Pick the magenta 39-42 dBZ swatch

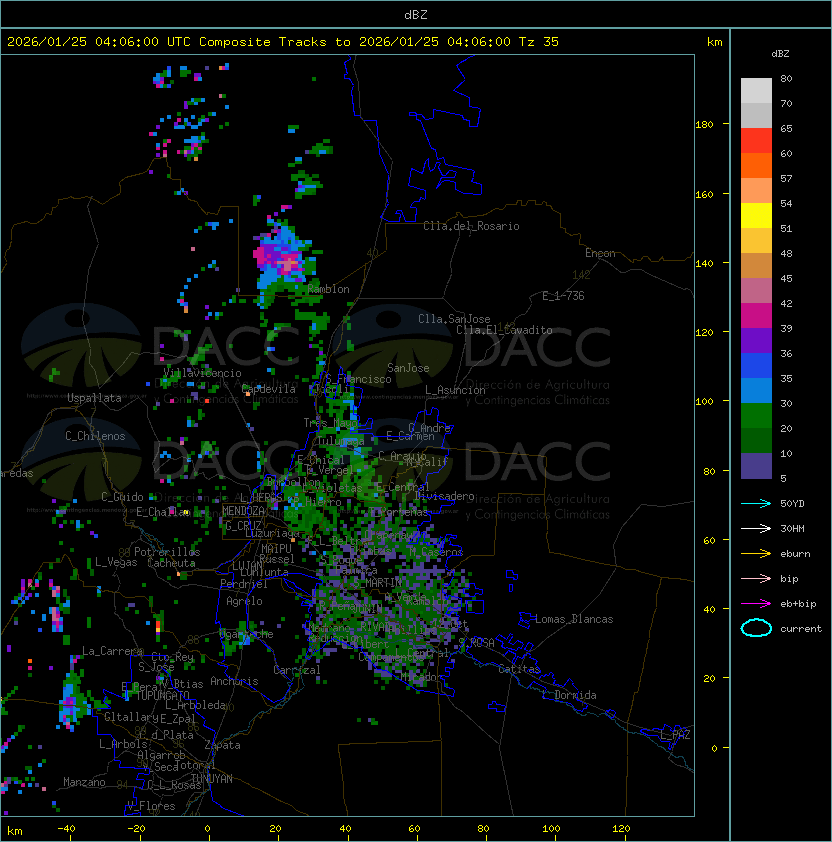click(x=756, y=316)
